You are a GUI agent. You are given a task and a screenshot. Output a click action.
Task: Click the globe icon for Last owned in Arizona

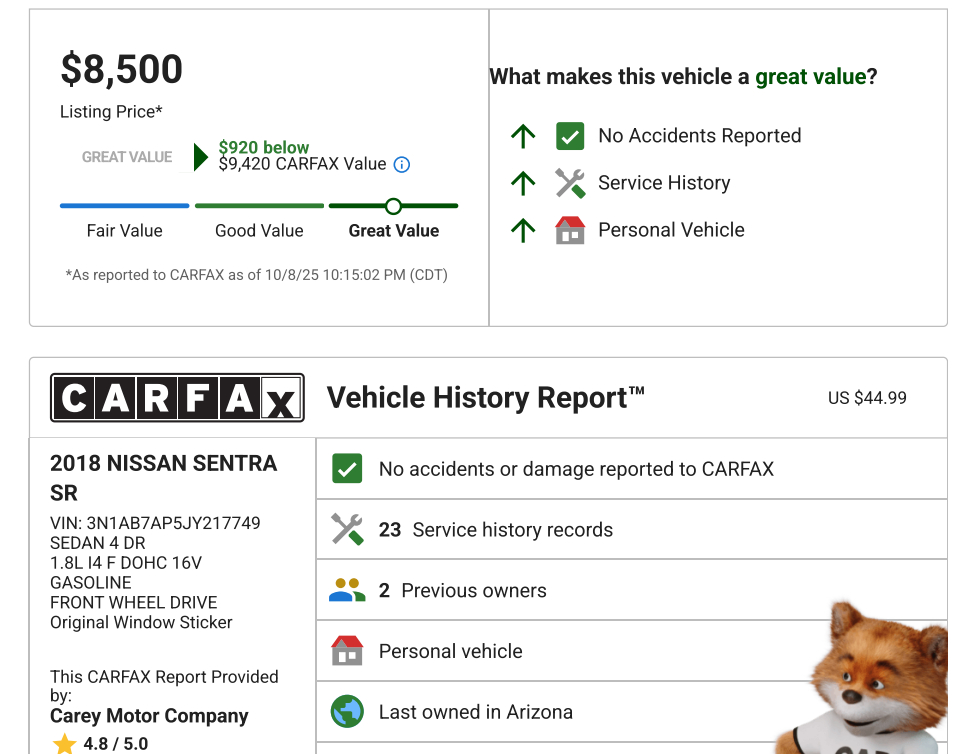point(347,712)
